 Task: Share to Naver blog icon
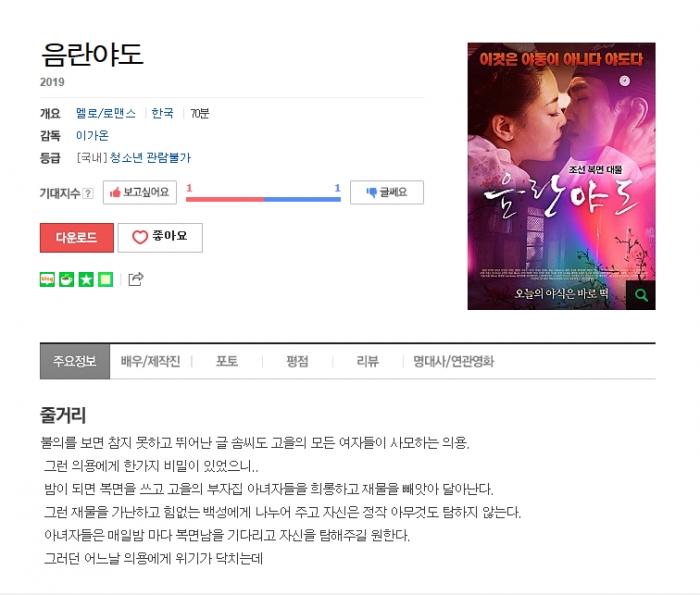tap(47, 279)
